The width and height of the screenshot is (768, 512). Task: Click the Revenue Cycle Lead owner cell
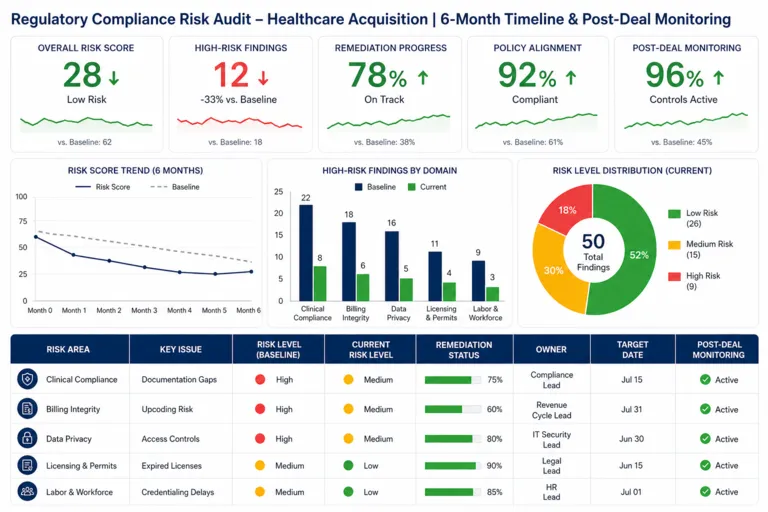(x=552, y=410)
